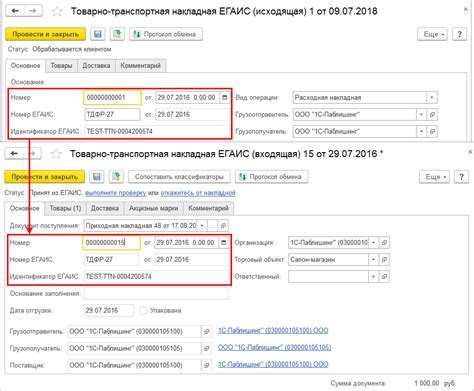Switch to Товары tab in the outgoing window
The image size is (474, 391).
tap(61, 66)
